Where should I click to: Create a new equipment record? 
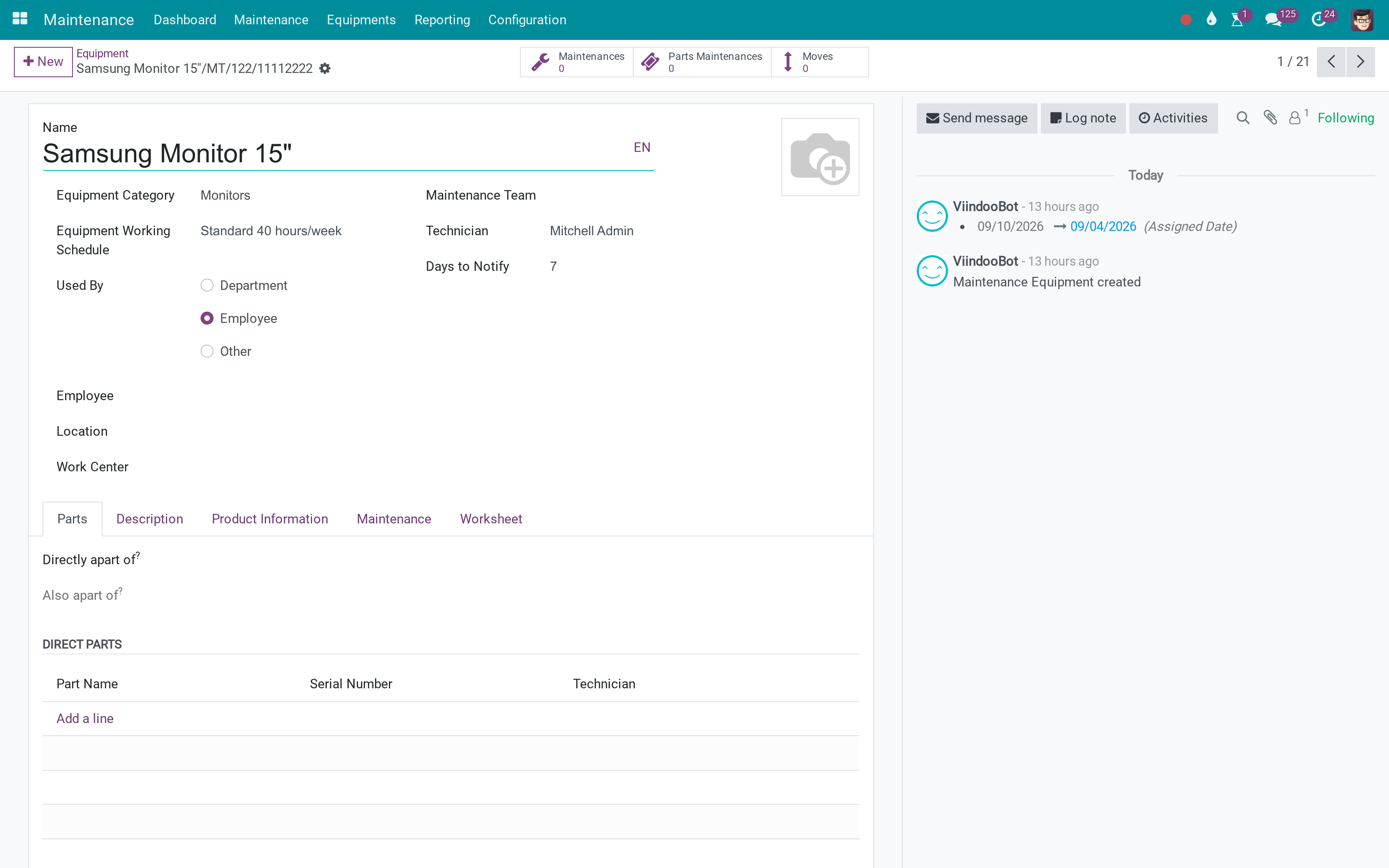coord(43,62)
